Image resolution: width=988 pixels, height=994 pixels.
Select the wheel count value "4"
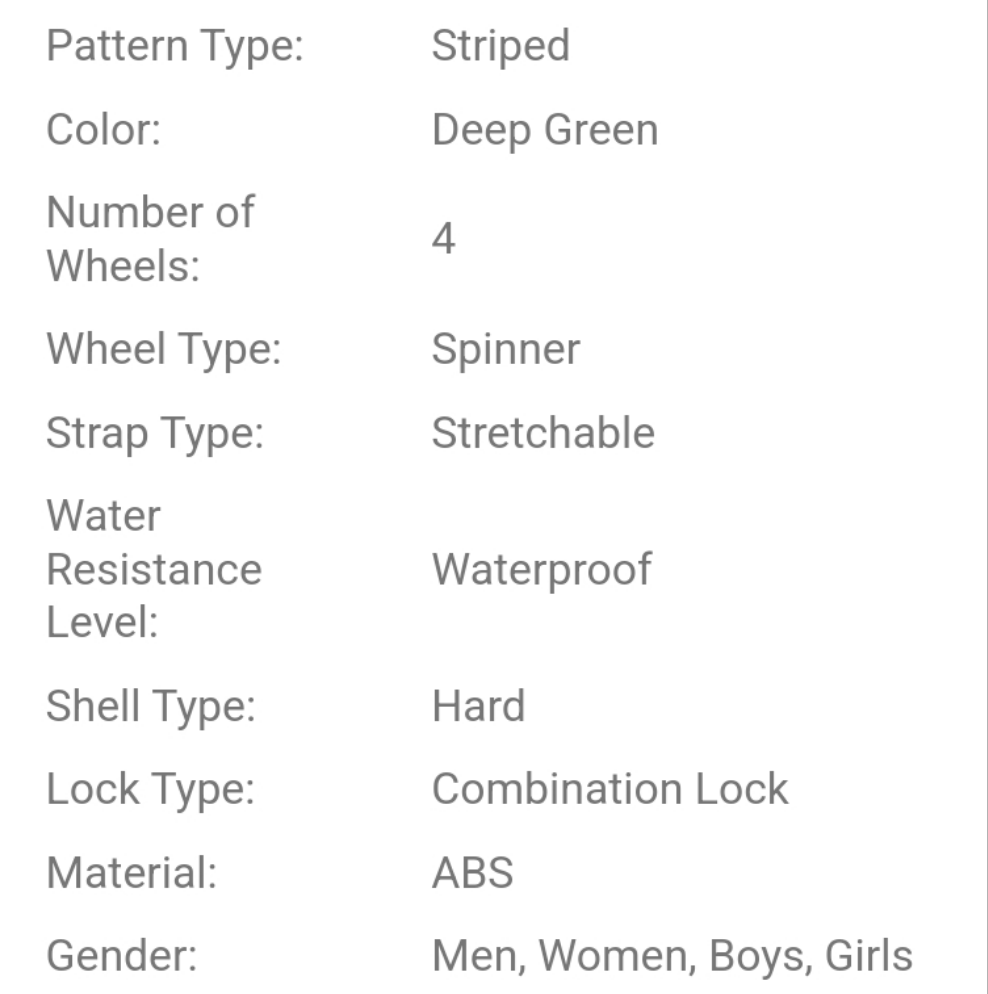tap(443, 239)
